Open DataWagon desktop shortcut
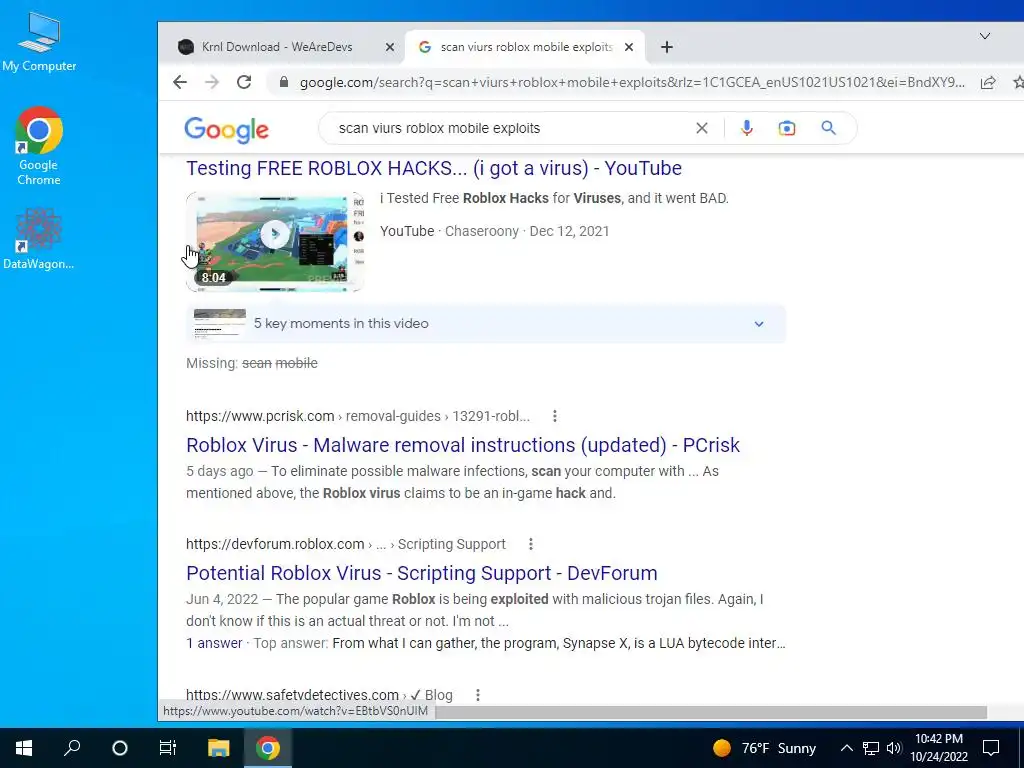1024x768 pixels. coord(39,238)
